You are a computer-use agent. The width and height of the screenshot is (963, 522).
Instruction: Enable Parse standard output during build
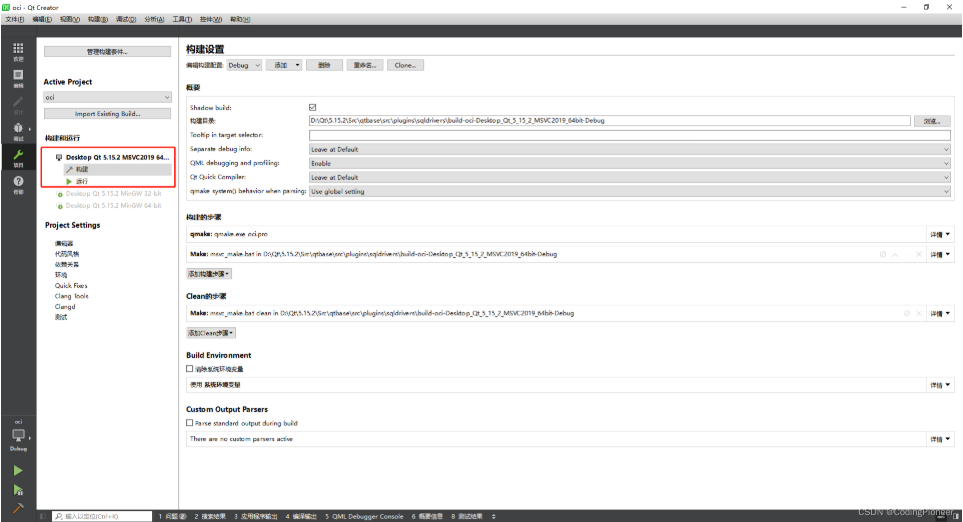point(190,423)
